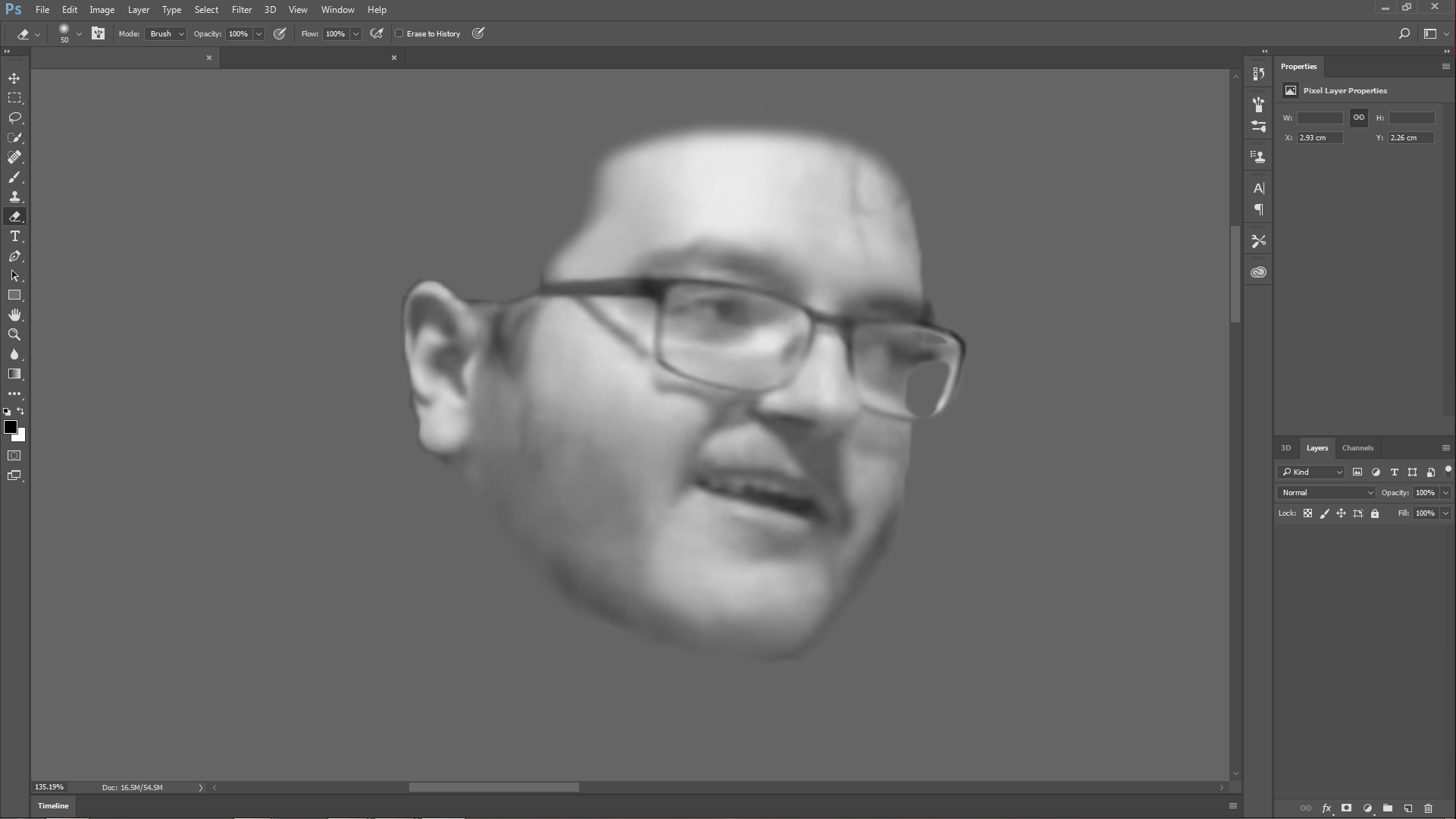1456x819 pixels.
Task: Select the Path Selection arrow tool
Action: point(14,275)
